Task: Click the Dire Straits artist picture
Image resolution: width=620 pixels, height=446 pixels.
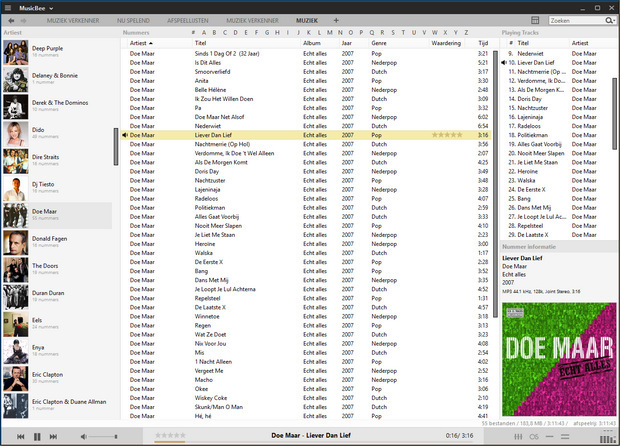Action: click(x=16, y=161)
